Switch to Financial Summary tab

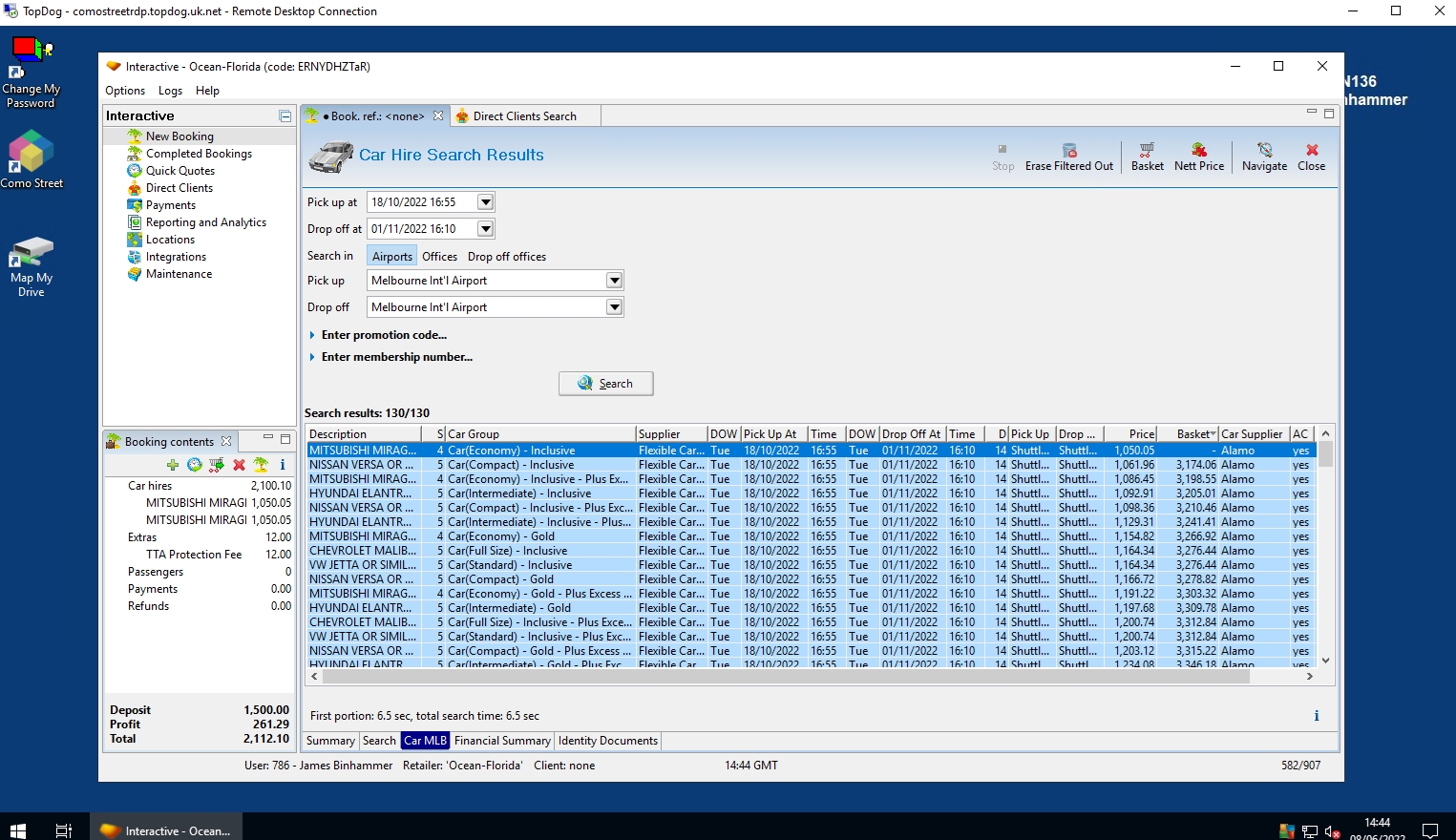coord(502,741)
